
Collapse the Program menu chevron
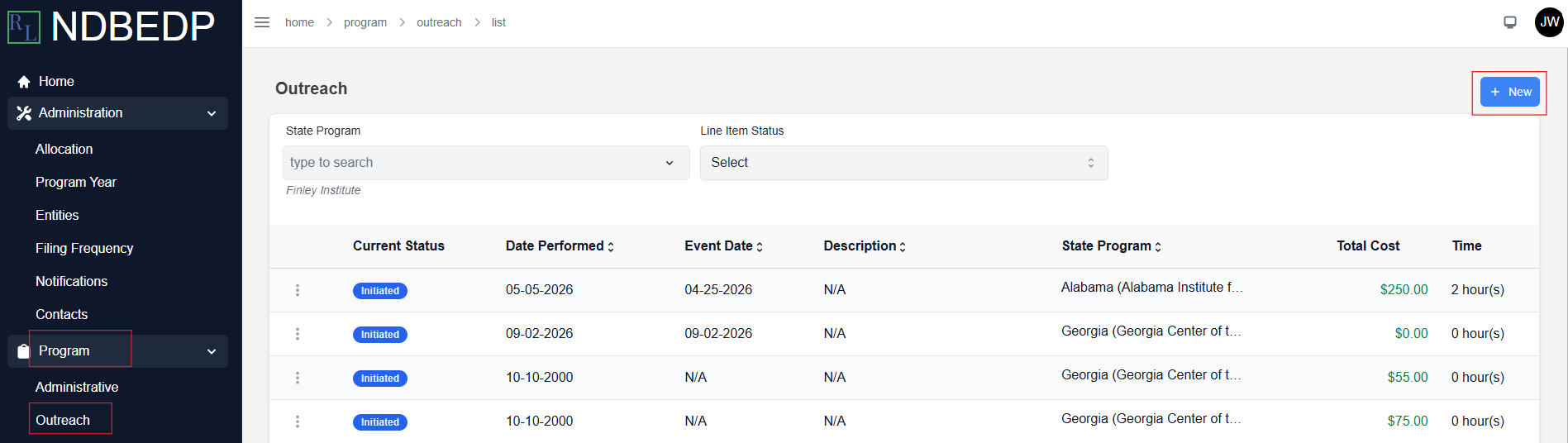(x=212, y=351)
